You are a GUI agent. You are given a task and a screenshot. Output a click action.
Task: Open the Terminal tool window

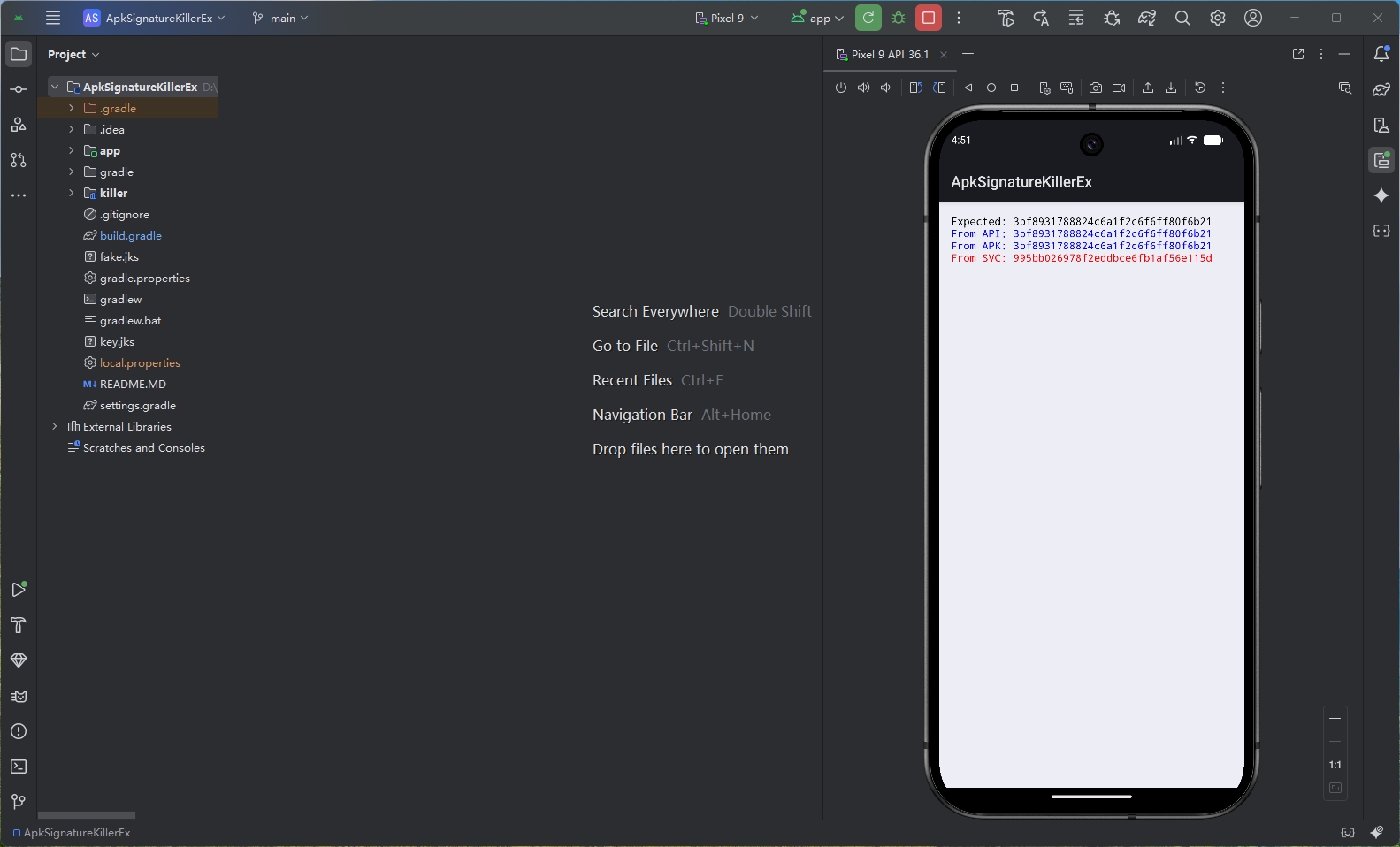[19, 767]
